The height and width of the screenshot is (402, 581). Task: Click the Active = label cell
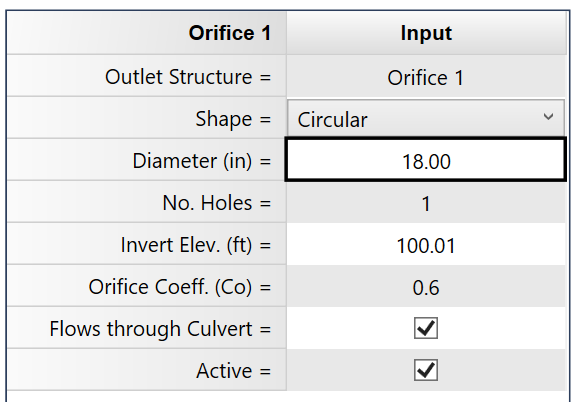(x=147, y=370)
